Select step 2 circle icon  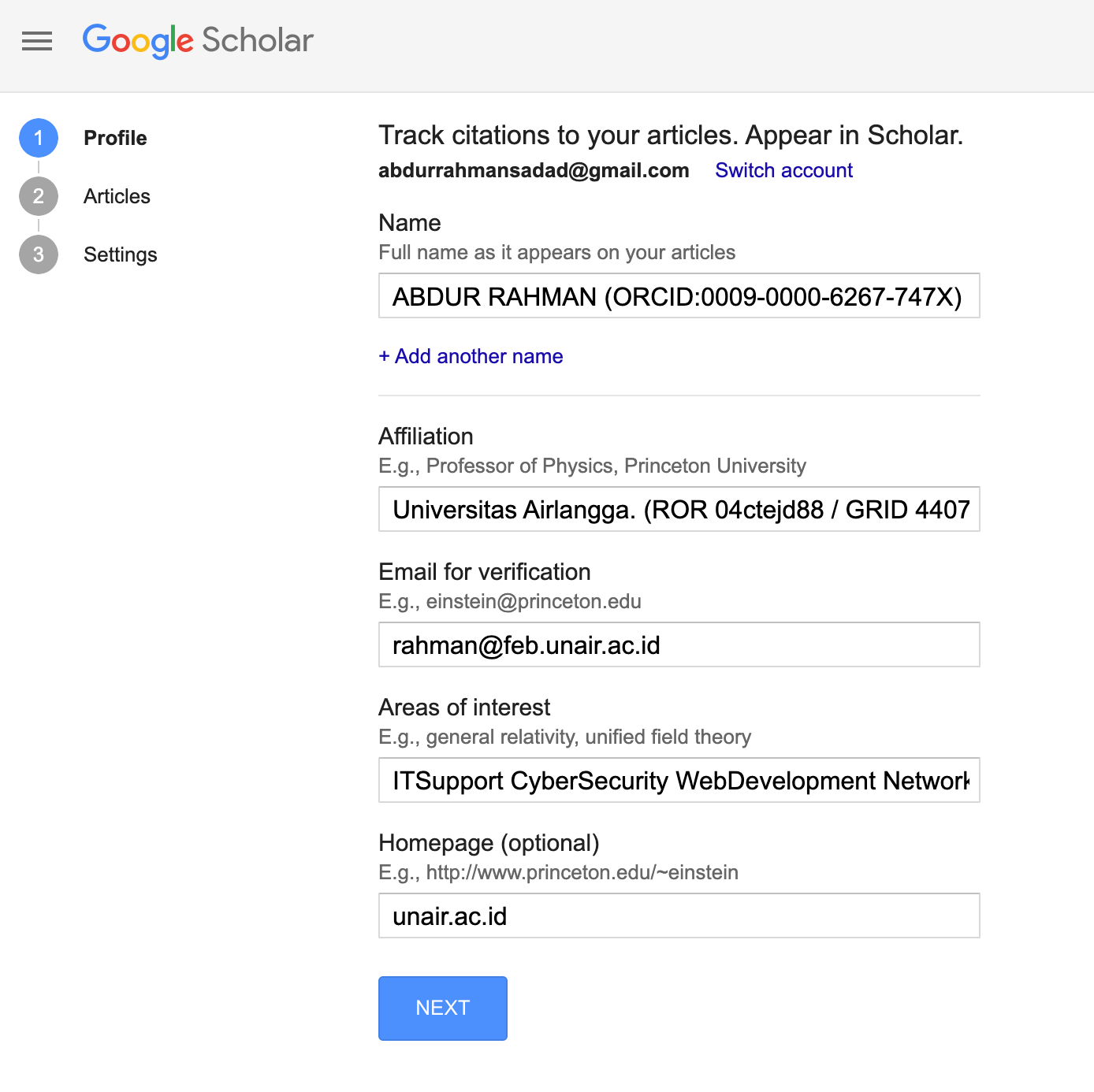click(x=39, y=196)
